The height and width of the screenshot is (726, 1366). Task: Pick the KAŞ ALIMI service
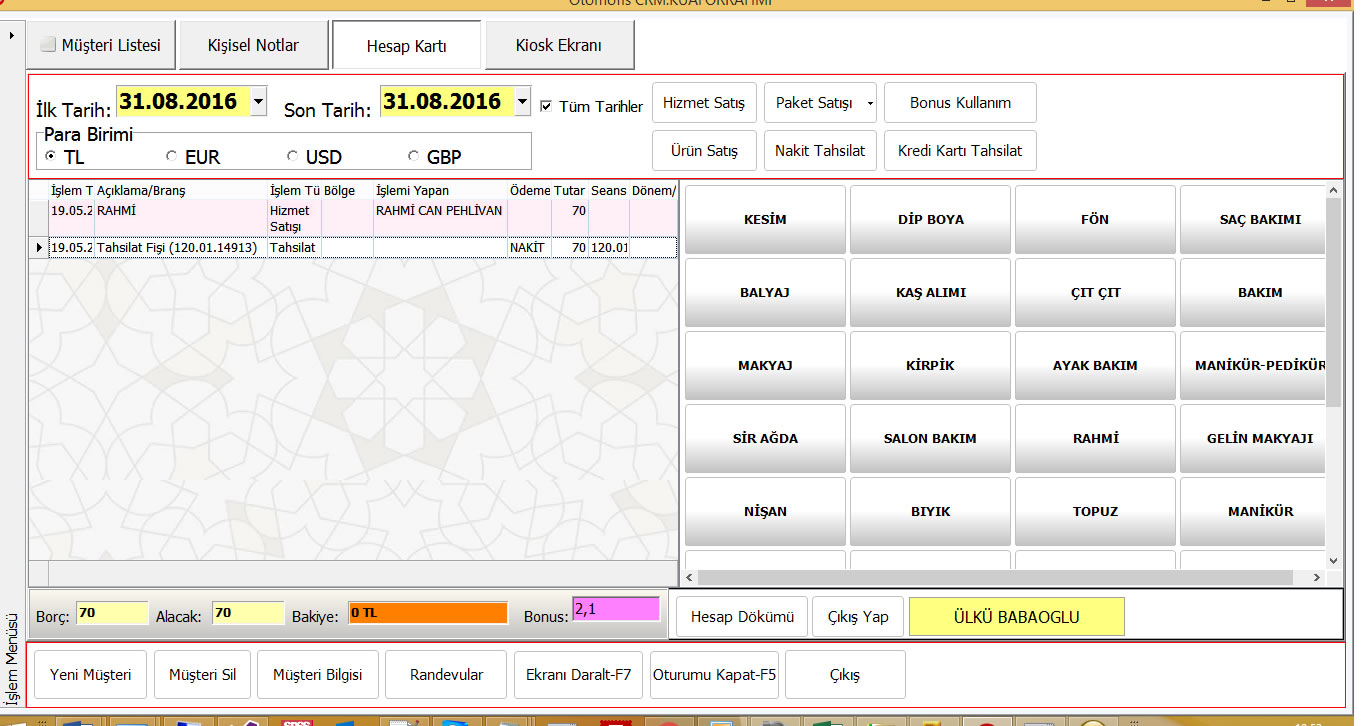point(930,292)
